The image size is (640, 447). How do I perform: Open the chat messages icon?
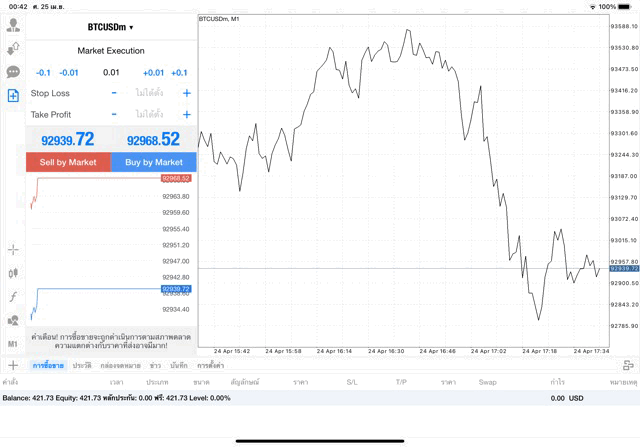[13, 72]
